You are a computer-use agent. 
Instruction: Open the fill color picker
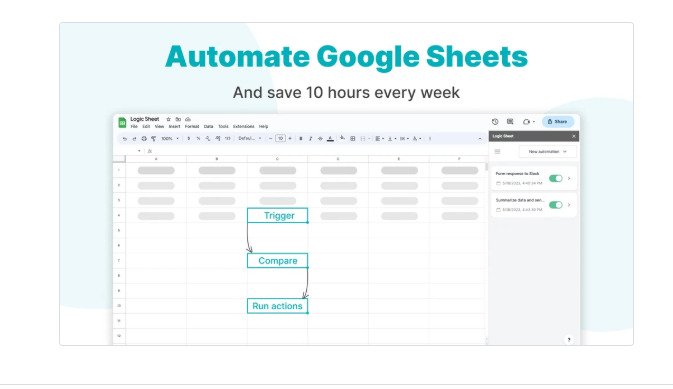point(342,138)
